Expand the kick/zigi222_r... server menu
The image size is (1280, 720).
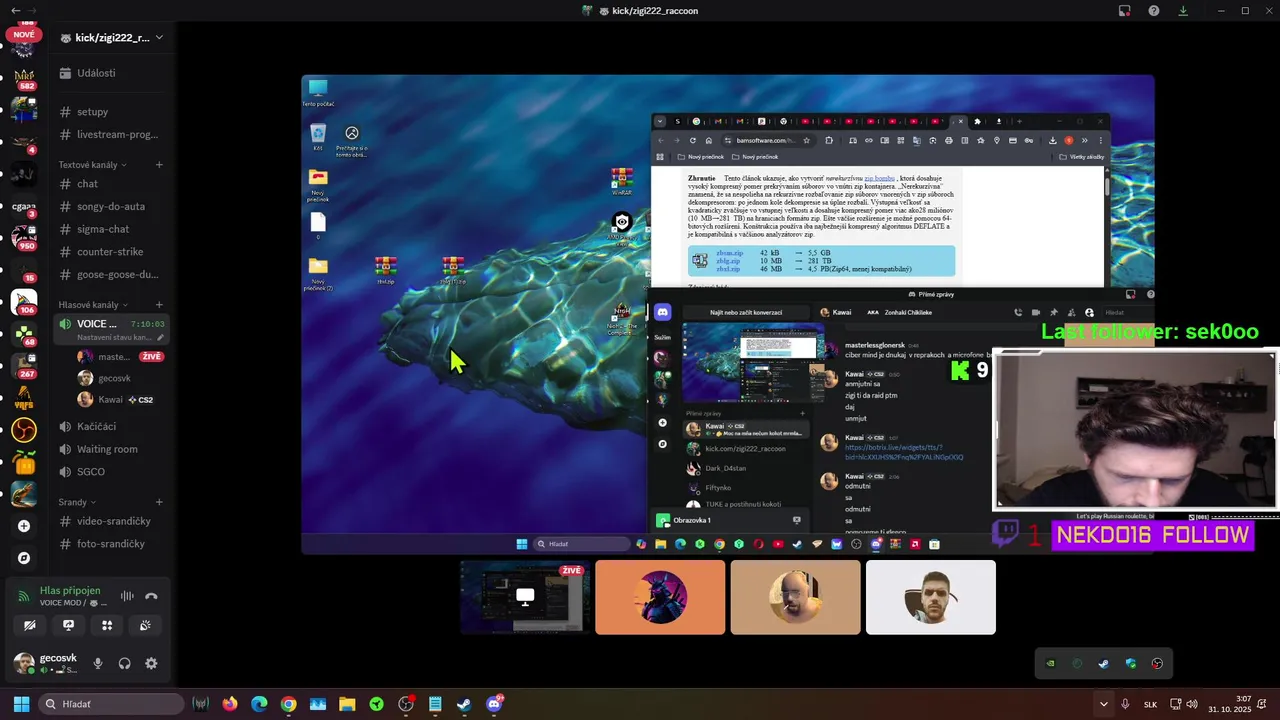(x=112, y=38)
